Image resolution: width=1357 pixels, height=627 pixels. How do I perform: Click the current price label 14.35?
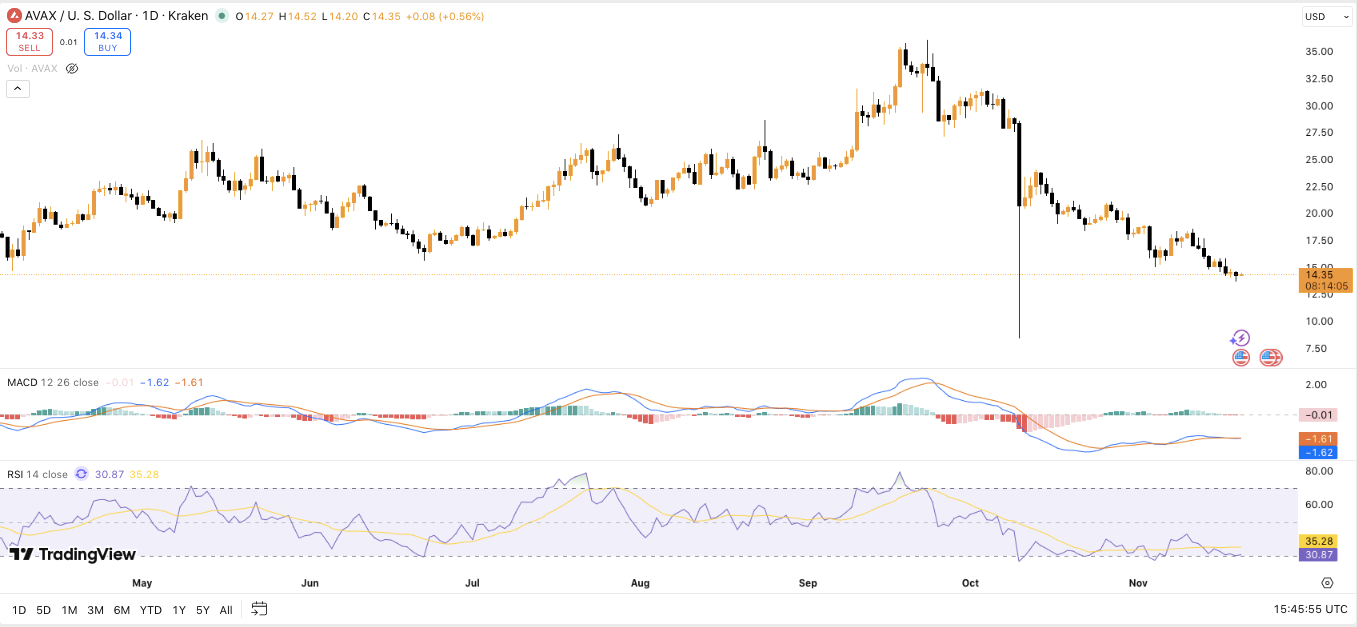(x=1325, y=275)
